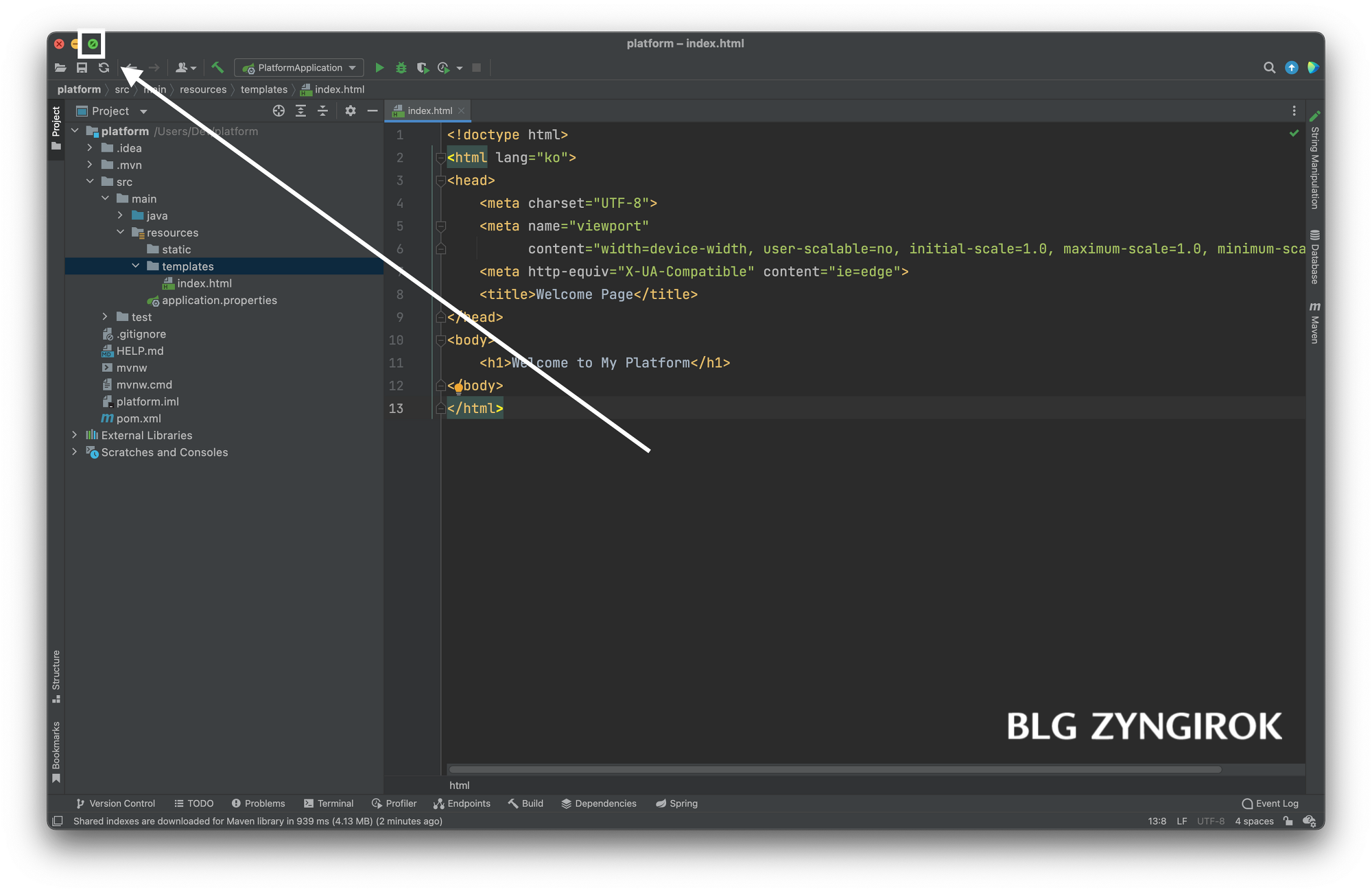Open Project panel settings gear
Screen dimensions: 1372x892
click(351, 110)
